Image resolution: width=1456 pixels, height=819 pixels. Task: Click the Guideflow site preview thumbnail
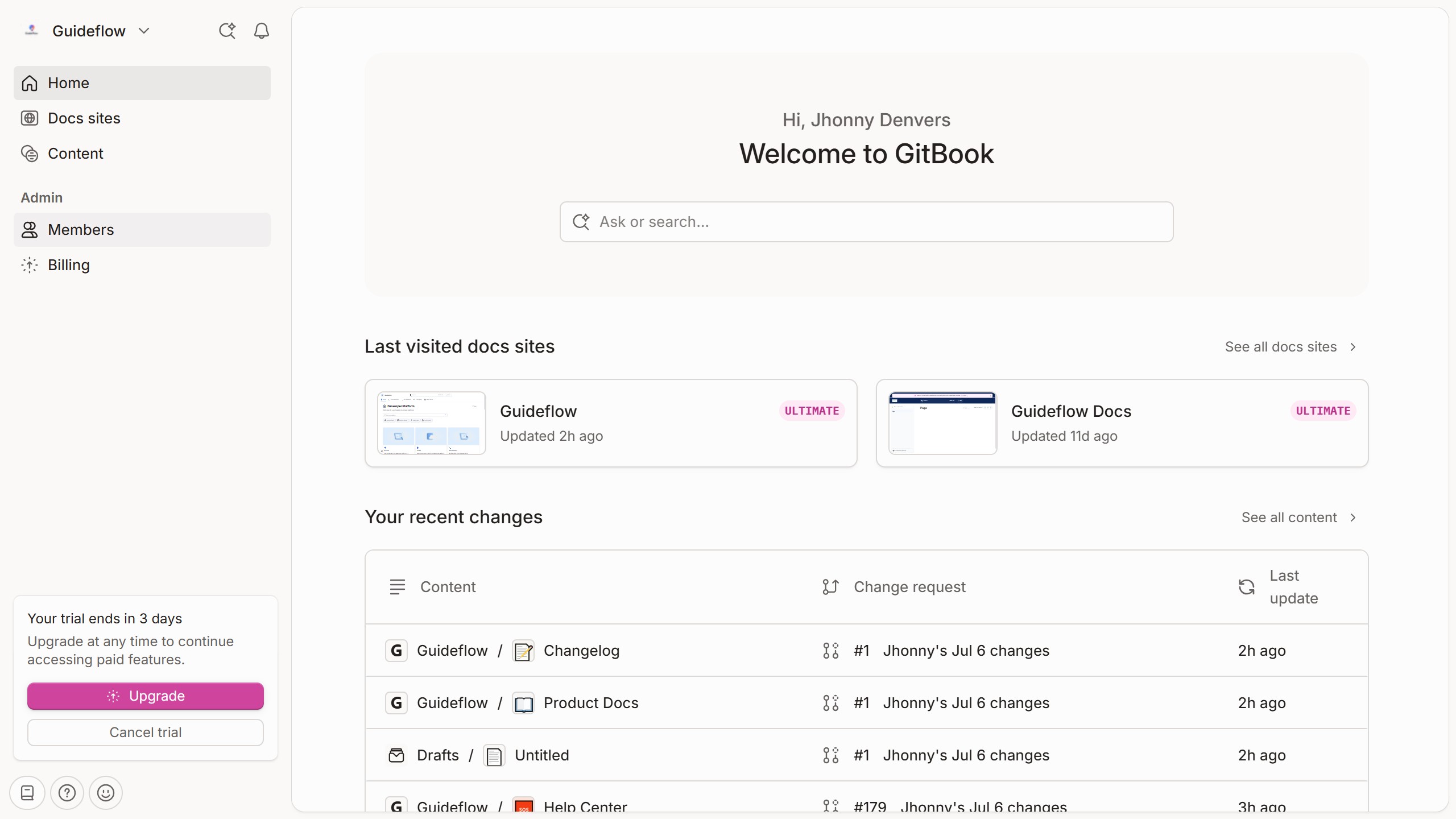pyautogui.click(x=431, y=423)
